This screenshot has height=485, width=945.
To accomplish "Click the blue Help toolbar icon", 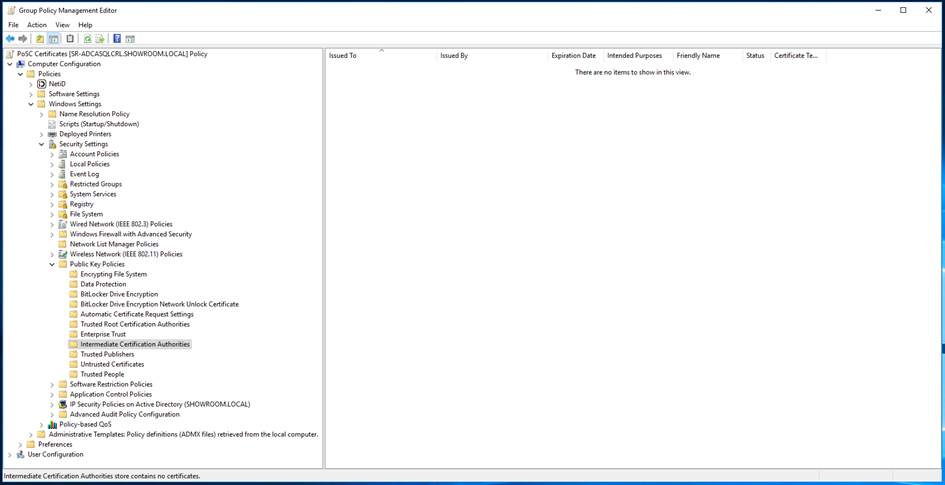I will (117, 39).
